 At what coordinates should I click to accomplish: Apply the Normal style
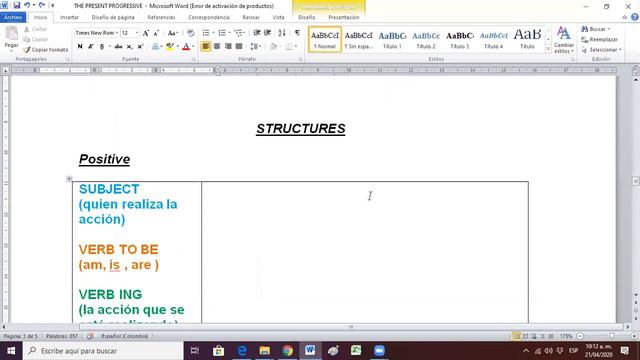[x=325, y=39]
